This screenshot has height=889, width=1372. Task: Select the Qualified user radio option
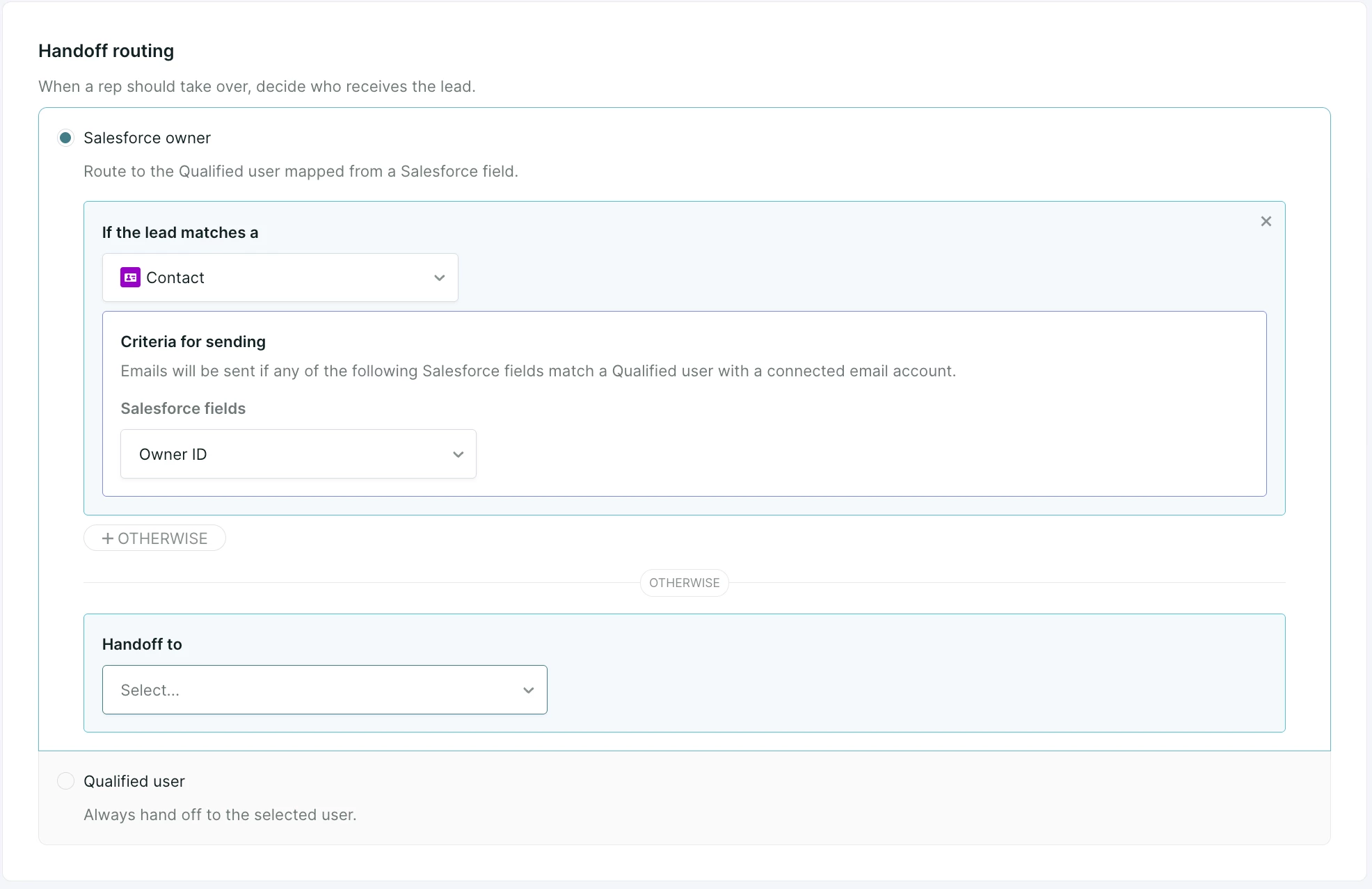[65, 781]
